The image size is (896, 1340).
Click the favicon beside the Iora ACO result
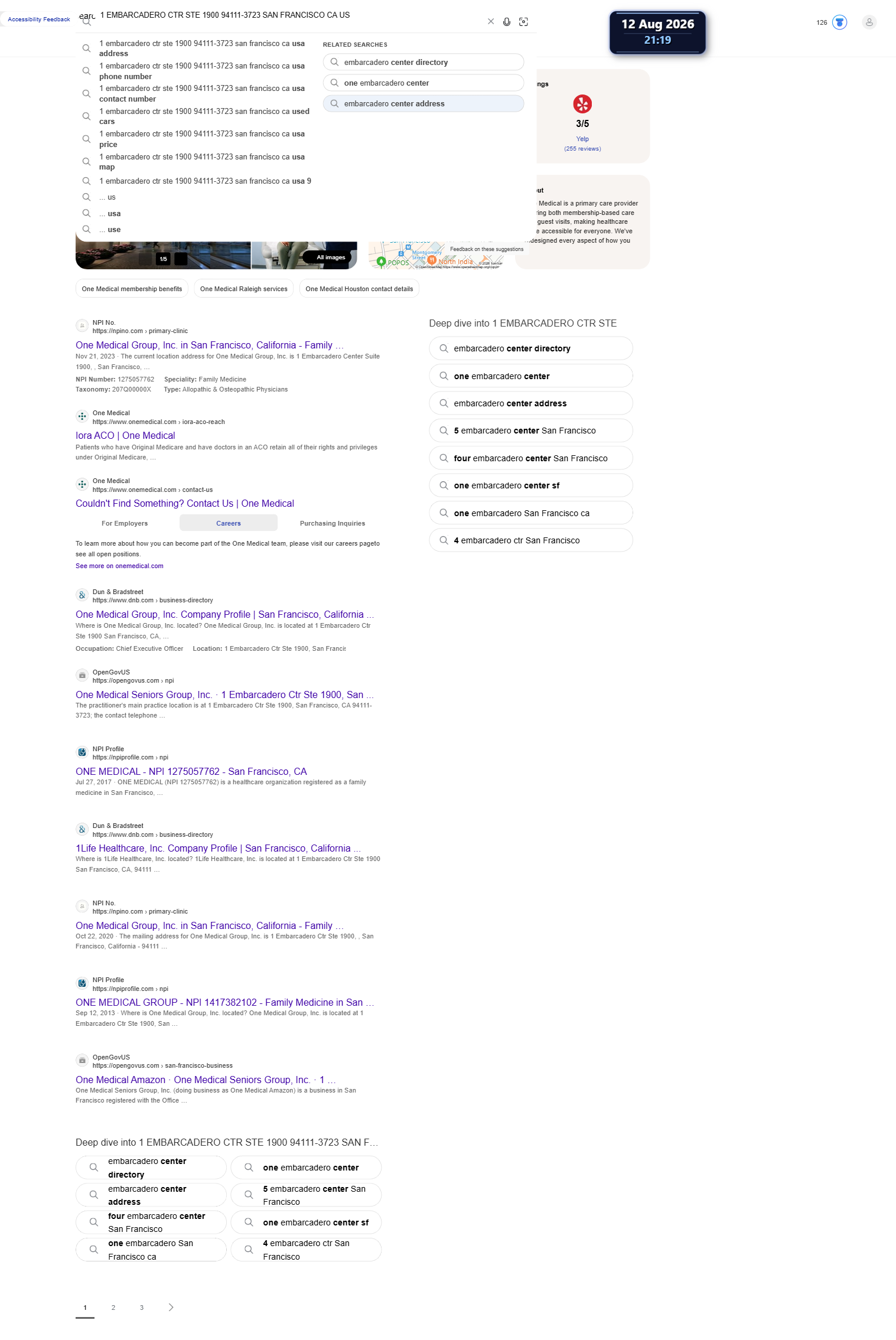(x=82, y=416)
